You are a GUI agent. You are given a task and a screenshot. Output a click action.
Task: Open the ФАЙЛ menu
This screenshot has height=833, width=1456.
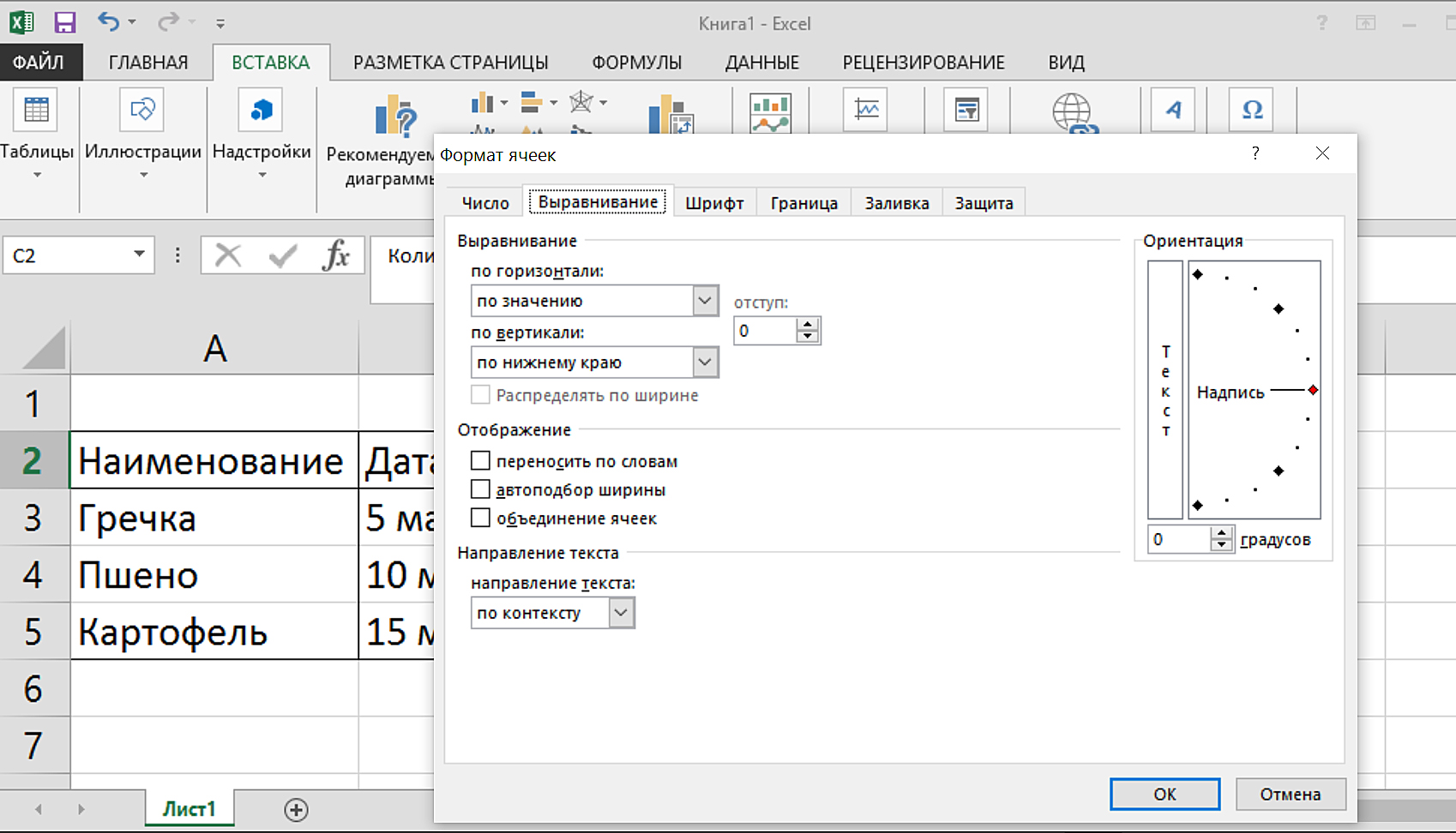click(39, 62)
